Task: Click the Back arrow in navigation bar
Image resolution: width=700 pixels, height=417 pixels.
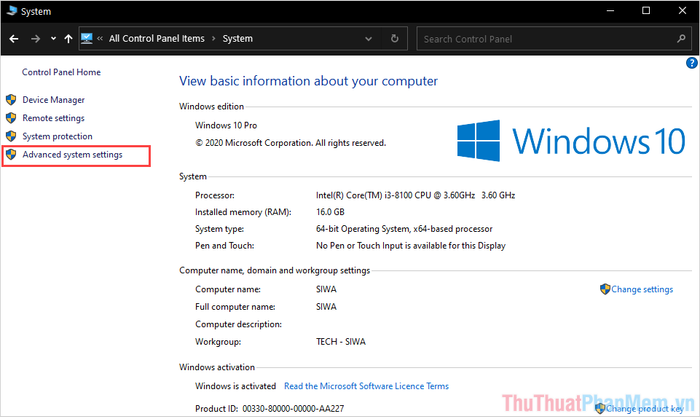Action: pyautogui.click(x=14, y=39)
